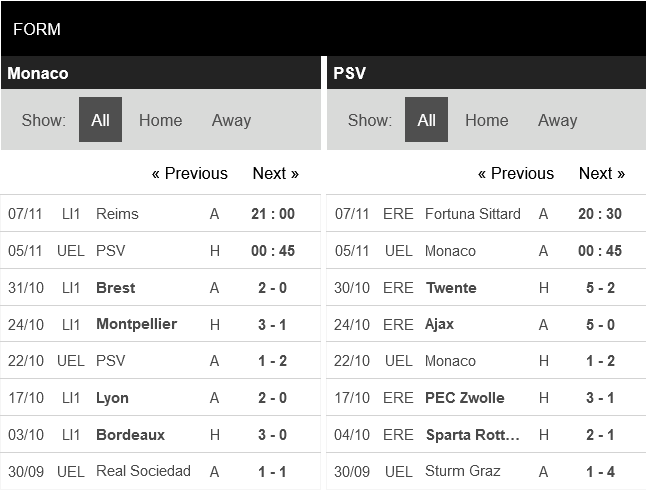
Task: Load PSV's Next » matches
Action: (601, 173)
